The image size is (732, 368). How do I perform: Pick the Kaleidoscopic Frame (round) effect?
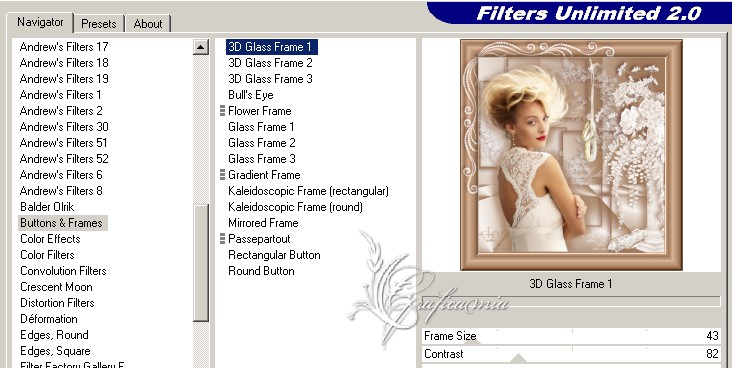click(x=296, y=206)
